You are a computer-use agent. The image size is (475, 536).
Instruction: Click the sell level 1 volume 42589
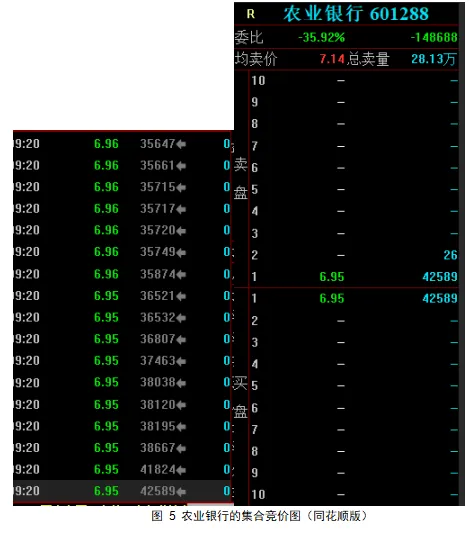(x=440, y=277)
